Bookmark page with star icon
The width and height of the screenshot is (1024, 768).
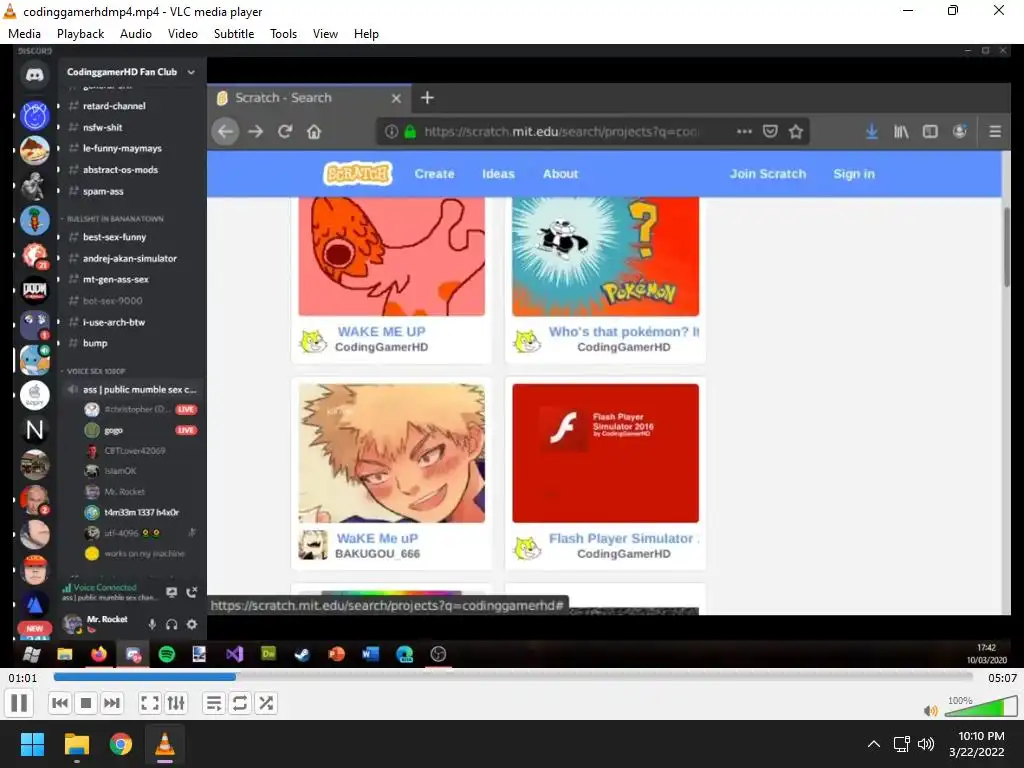(795, 132)
